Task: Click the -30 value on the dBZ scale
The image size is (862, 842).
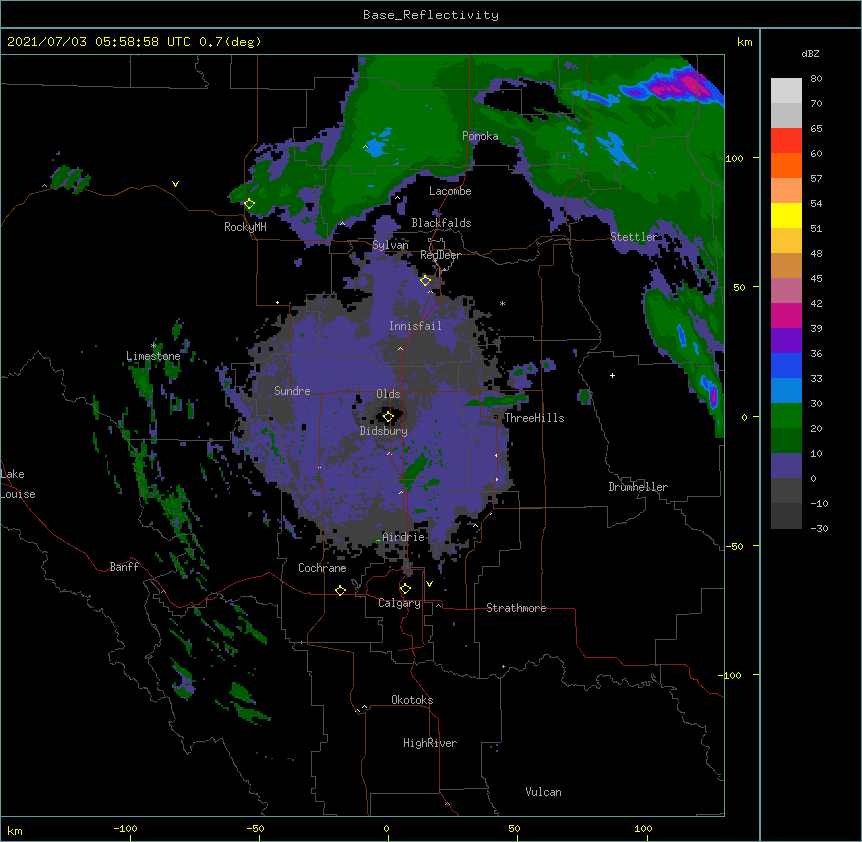Action: (x=819, y=529)
